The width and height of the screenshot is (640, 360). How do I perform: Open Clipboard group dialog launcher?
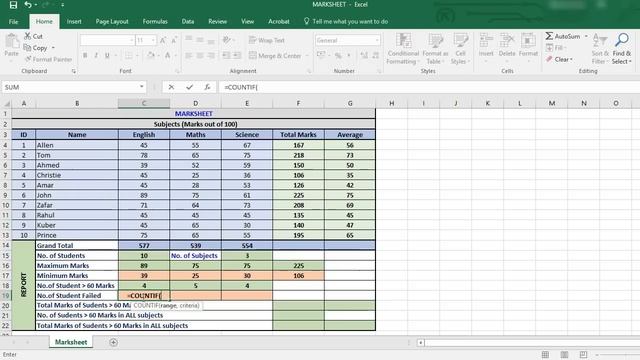click(74, 71)
